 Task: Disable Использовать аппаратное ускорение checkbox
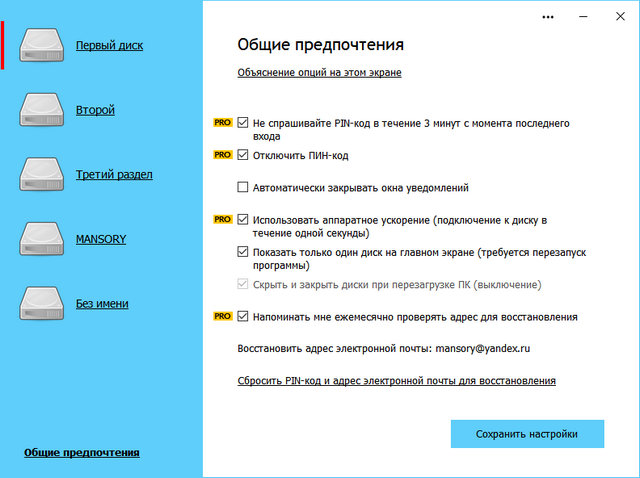(243, 218)
